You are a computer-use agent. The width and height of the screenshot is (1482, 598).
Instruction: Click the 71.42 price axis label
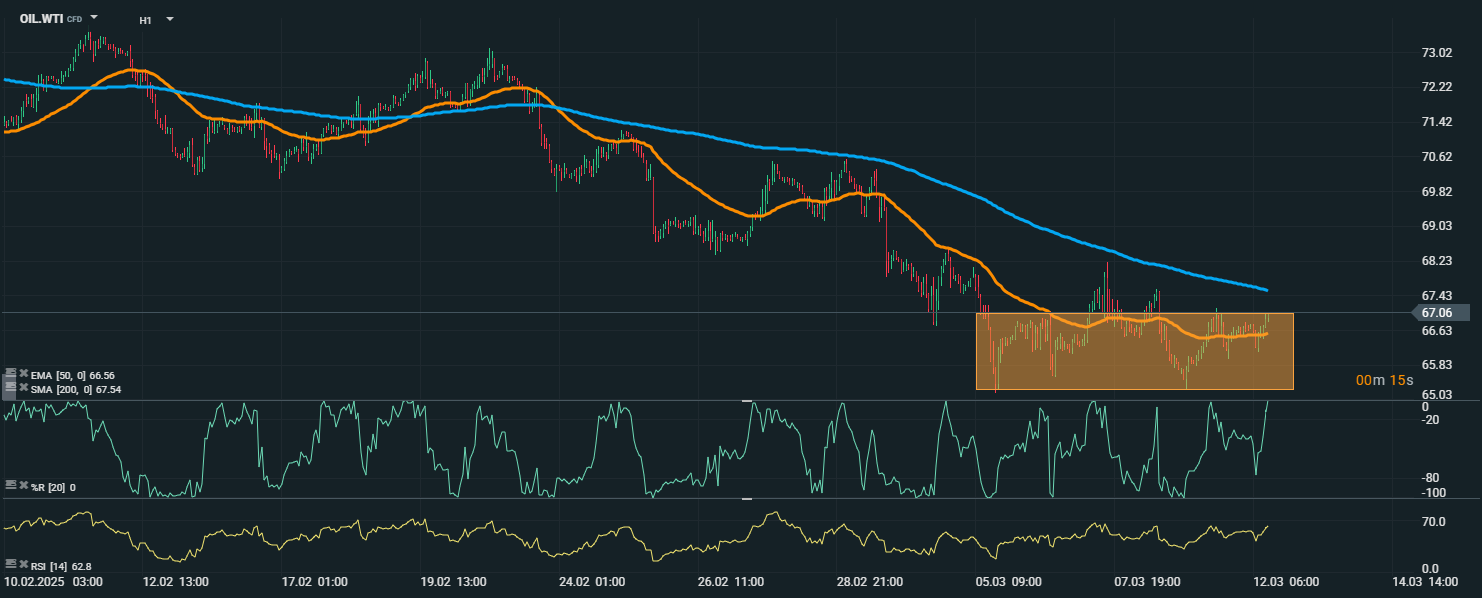pyautogui.click(x=1436, y=122)
